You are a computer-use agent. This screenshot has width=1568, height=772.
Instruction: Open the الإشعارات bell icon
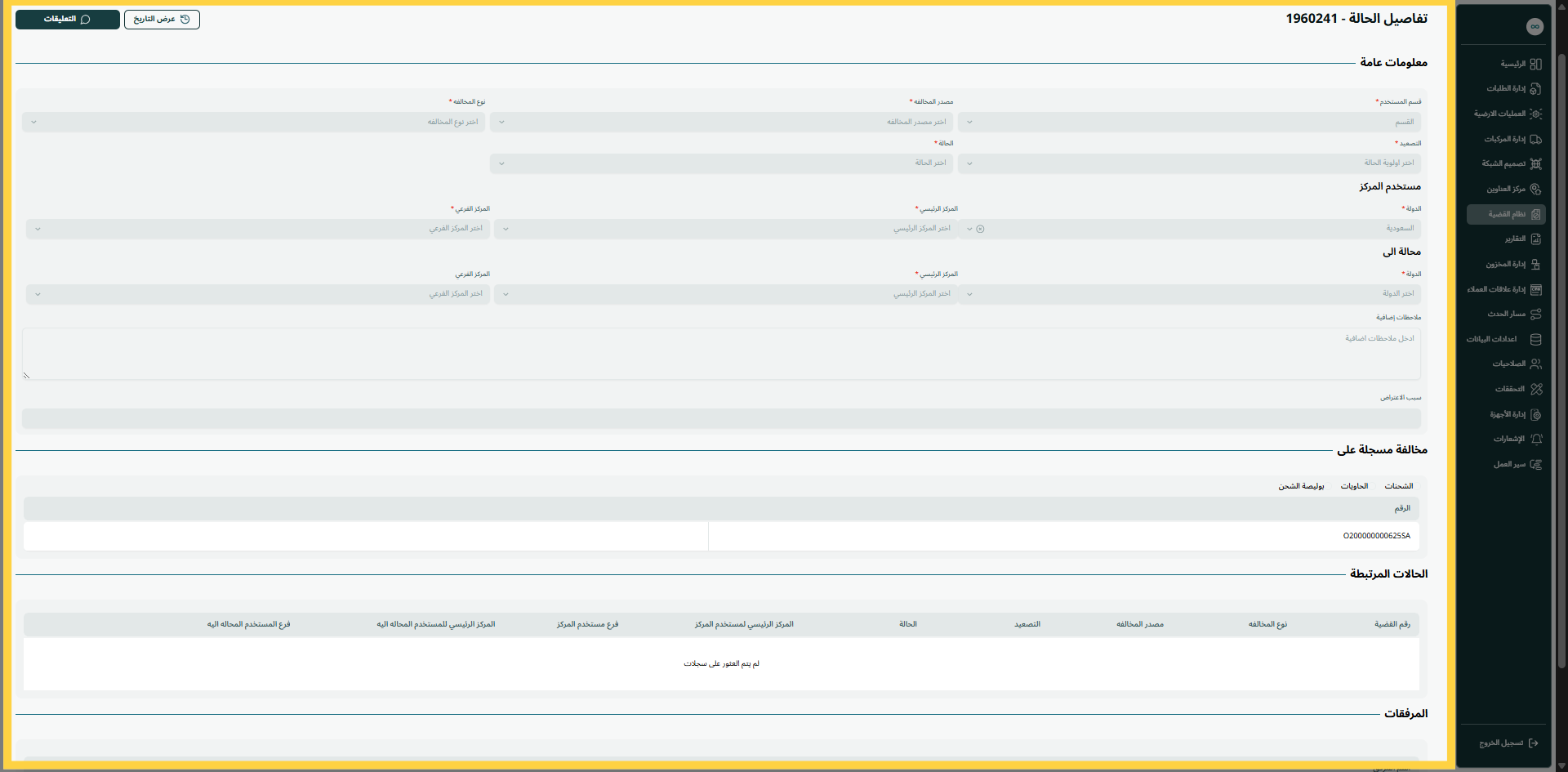(1535, 439)
